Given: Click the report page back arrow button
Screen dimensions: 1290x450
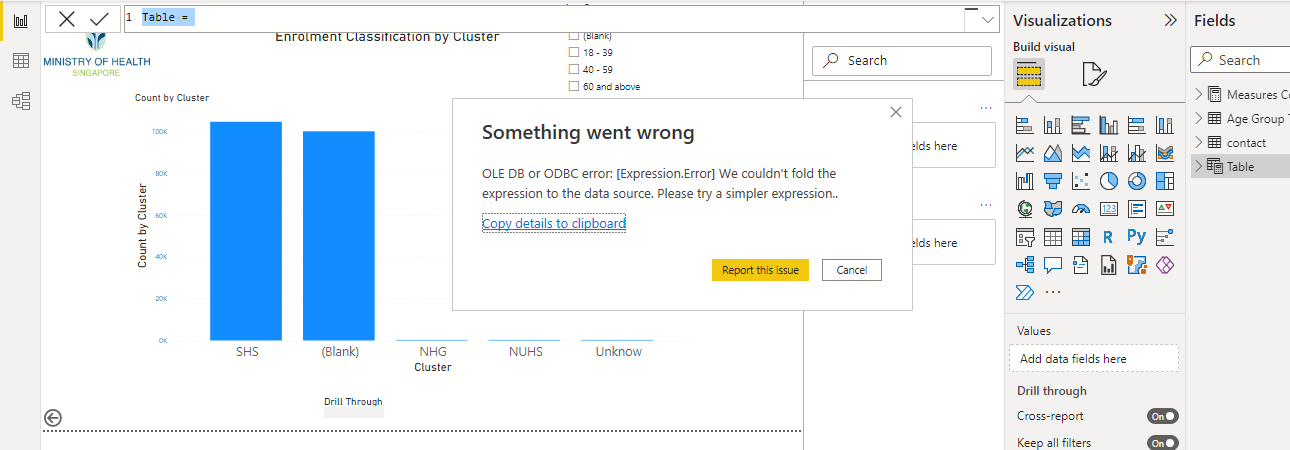Looking at the screenshot, I should tap(53, 418).
